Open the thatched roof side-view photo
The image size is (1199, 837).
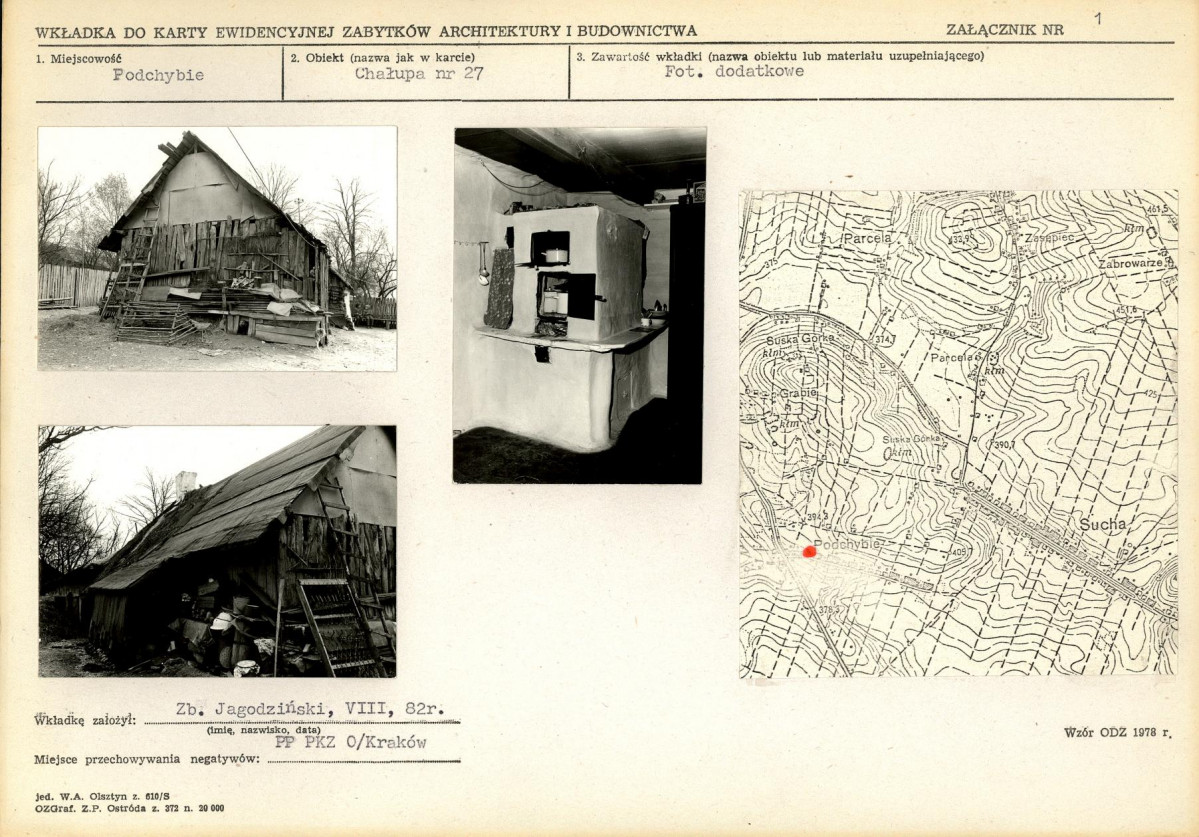(x=217, y=551)
